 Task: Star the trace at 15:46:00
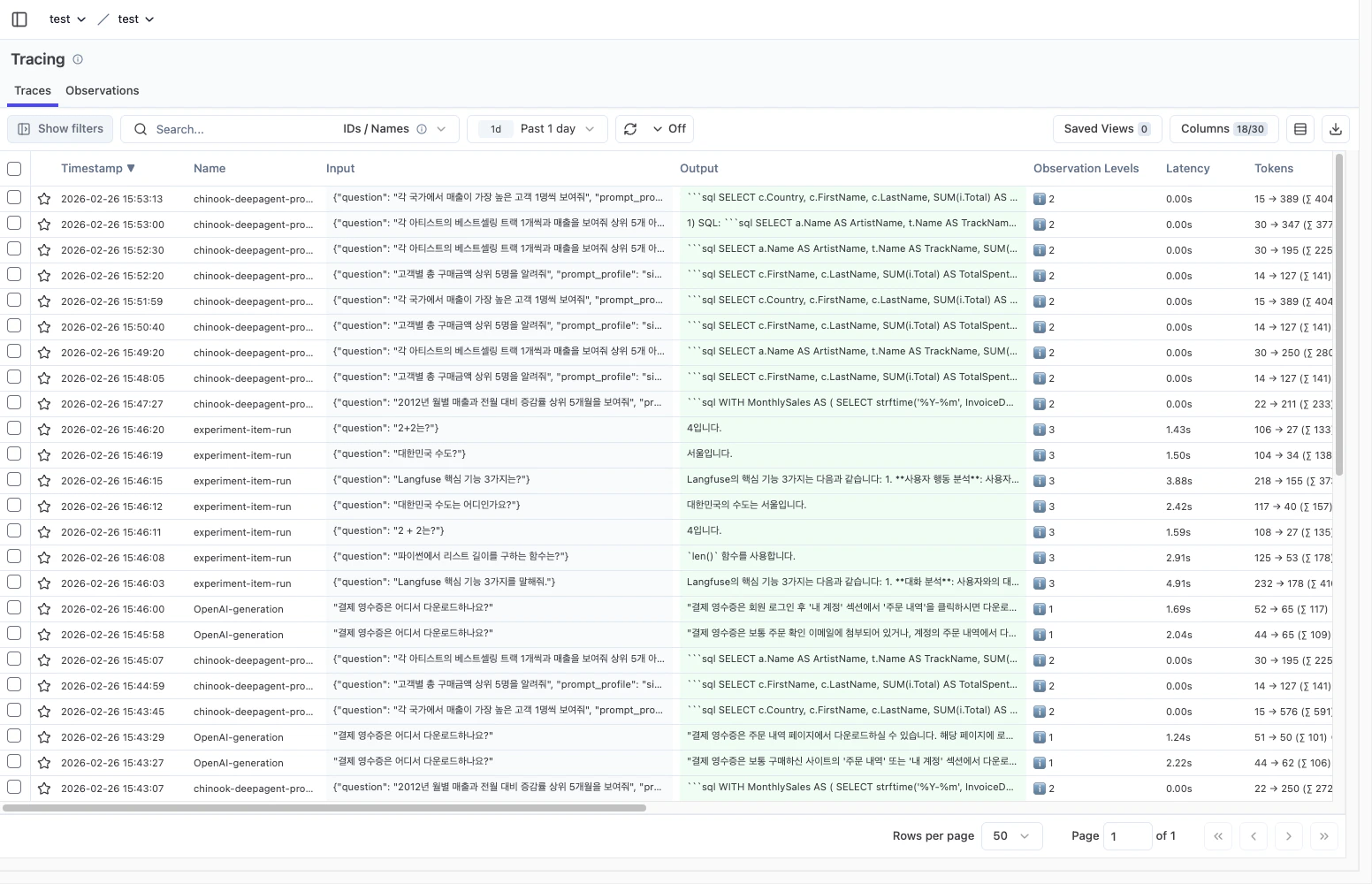pos(44,609)
